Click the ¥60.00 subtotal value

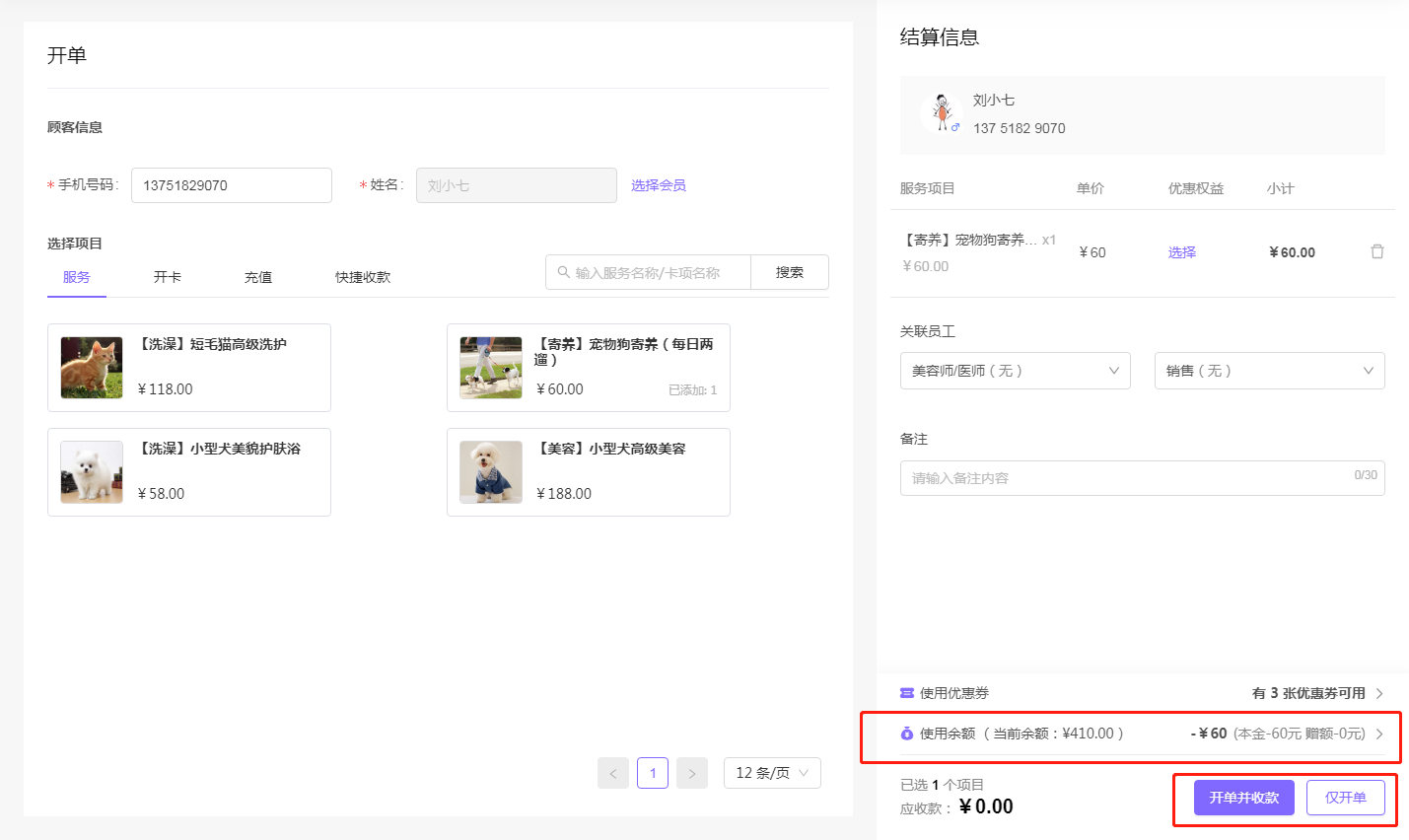coord(1292,252)
